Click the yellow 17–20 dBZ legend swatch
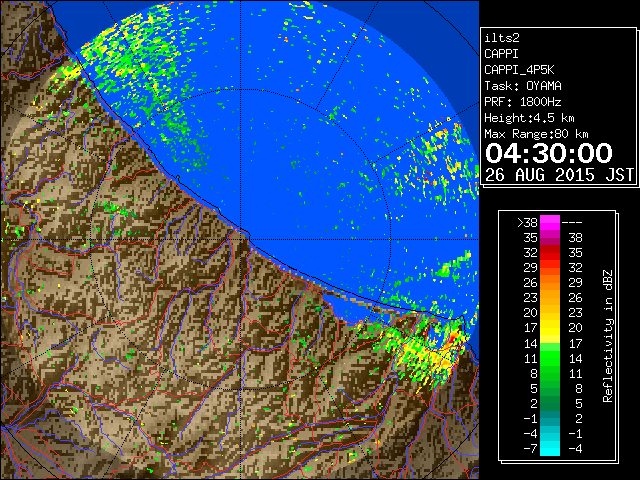Image resolution: width=640 pixels, height=480 pixels. coord(550,328)
